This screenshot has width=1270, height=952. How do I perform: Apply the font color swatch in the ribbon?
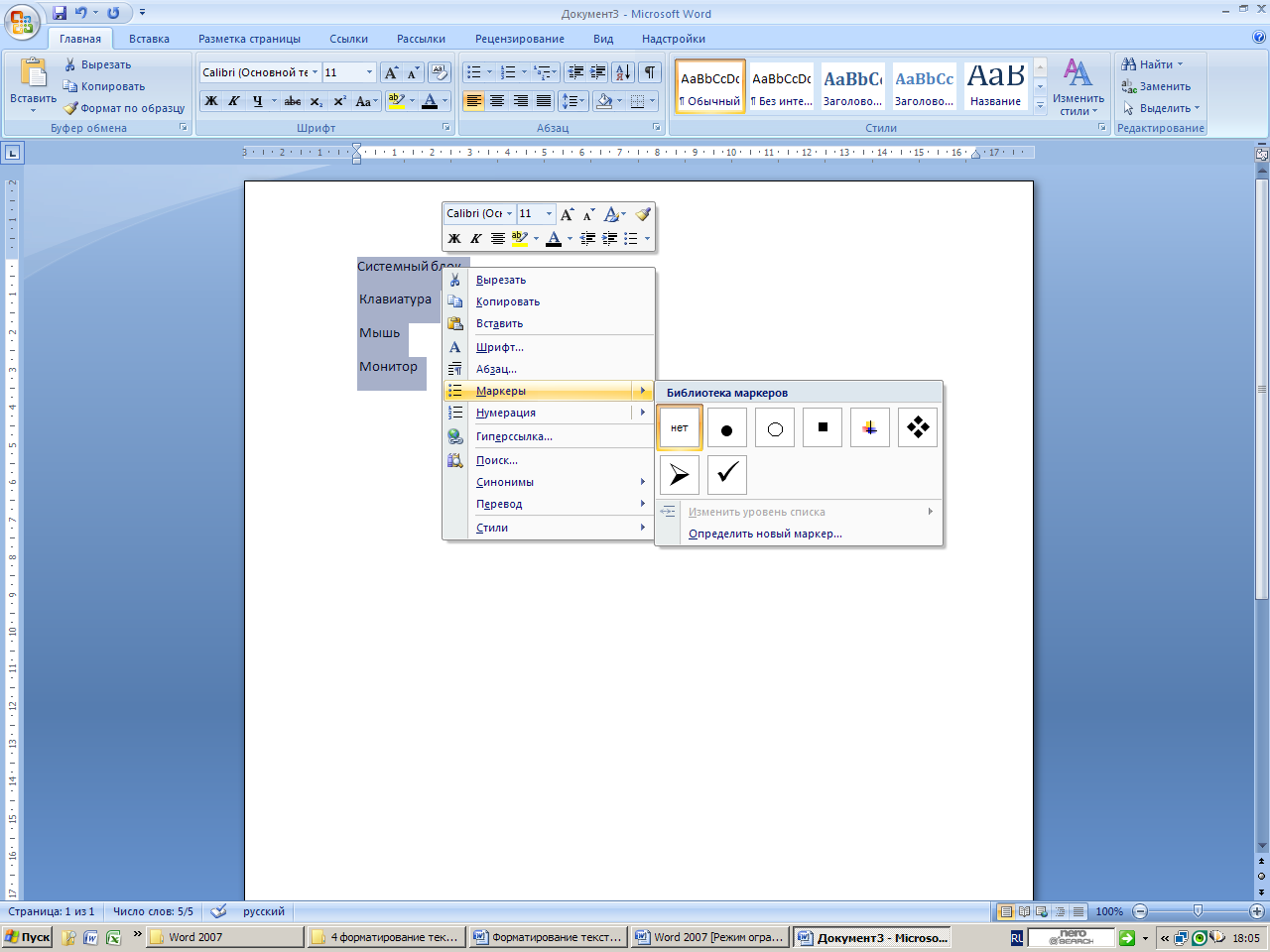point(430,101)
